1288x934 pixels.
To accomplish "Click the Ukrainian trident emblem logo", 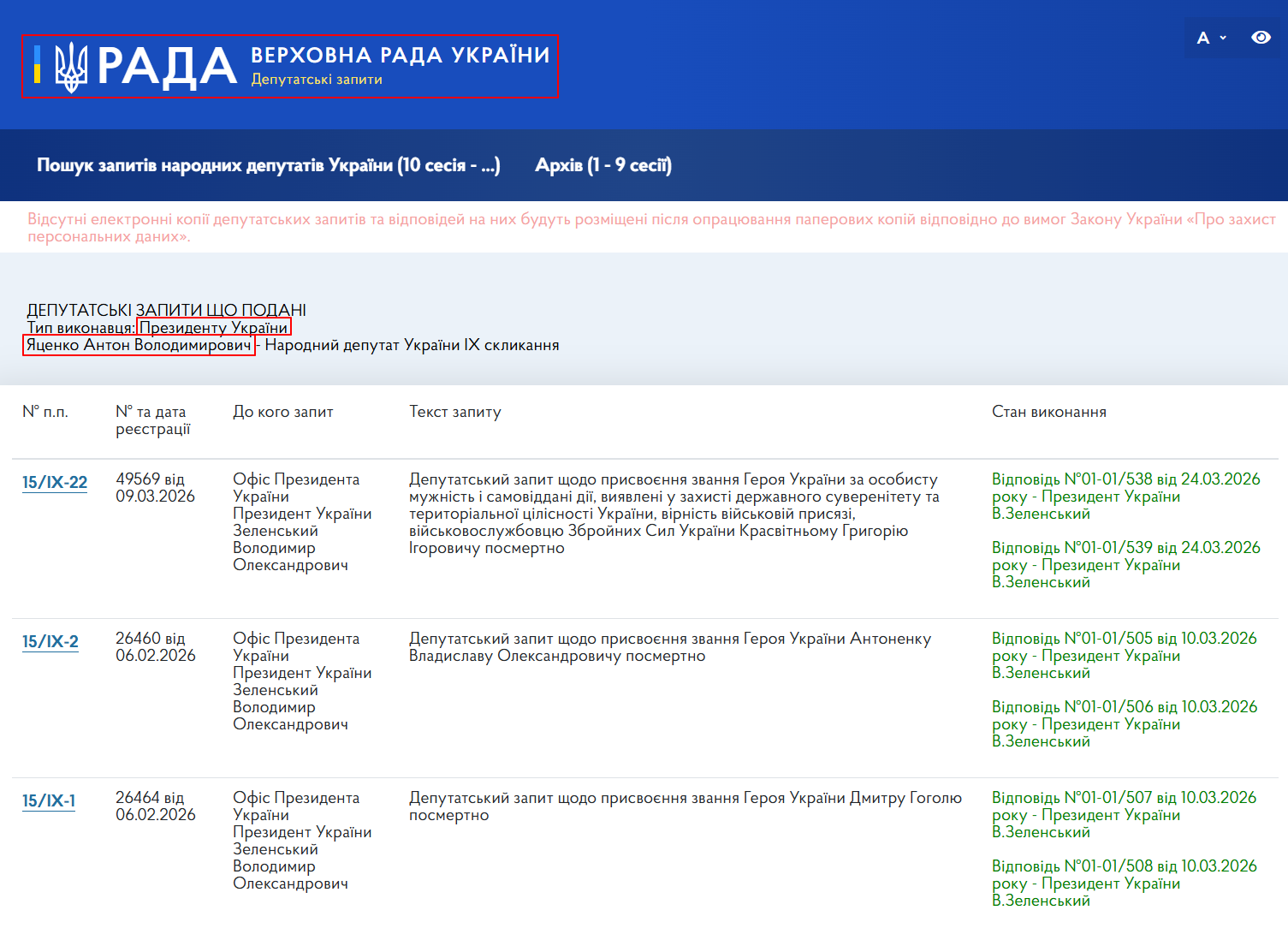I will click(71, 67).
